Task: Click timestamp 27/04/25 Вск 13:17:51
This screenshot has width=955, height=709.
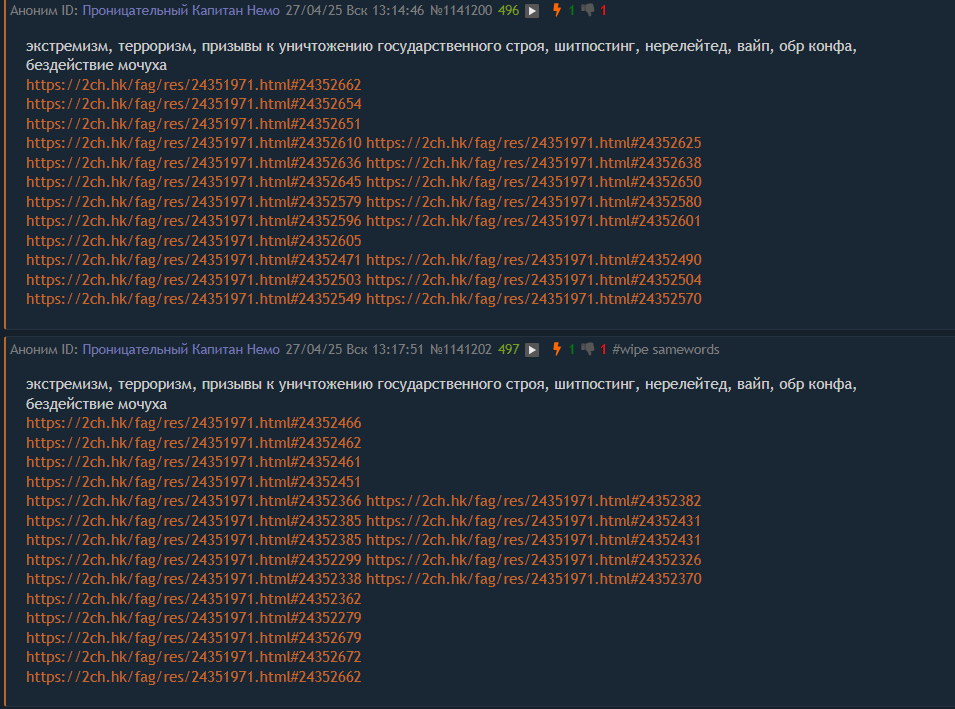Action: (x=354, y=349)
